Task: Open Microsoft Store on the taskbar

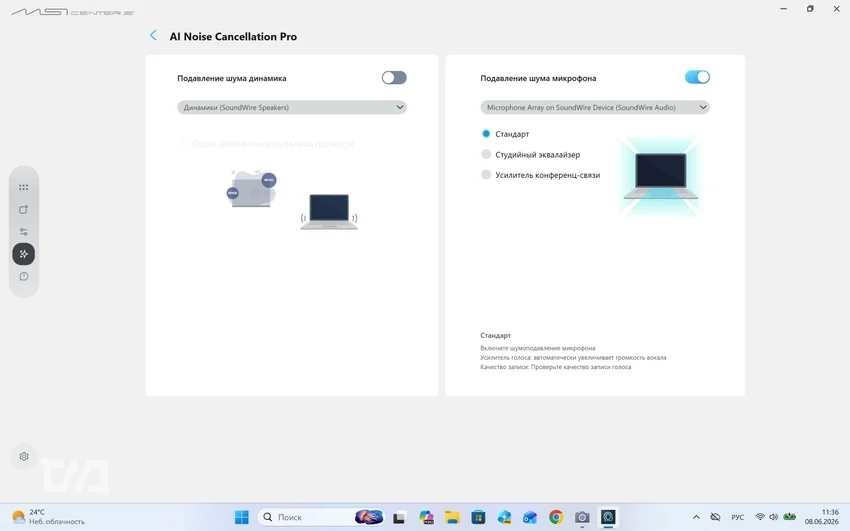Action: pyautogui.click(x=478, y=517)
